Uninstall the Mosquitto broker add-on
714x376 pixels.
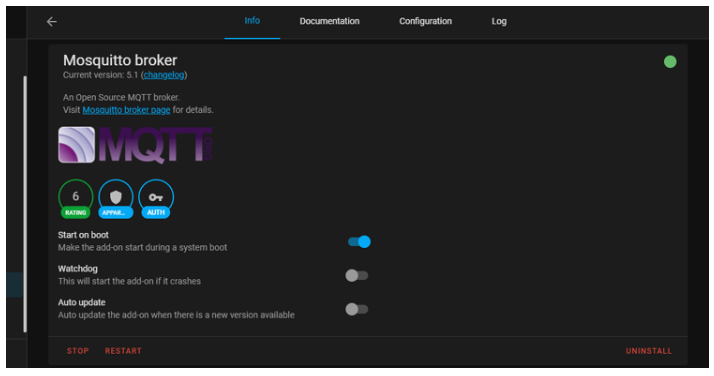[x=648, y=351]
